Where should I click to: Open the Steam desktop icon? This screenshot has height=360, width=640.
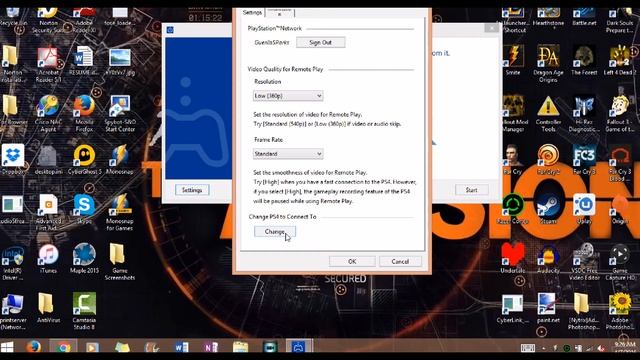click(548, 209)
